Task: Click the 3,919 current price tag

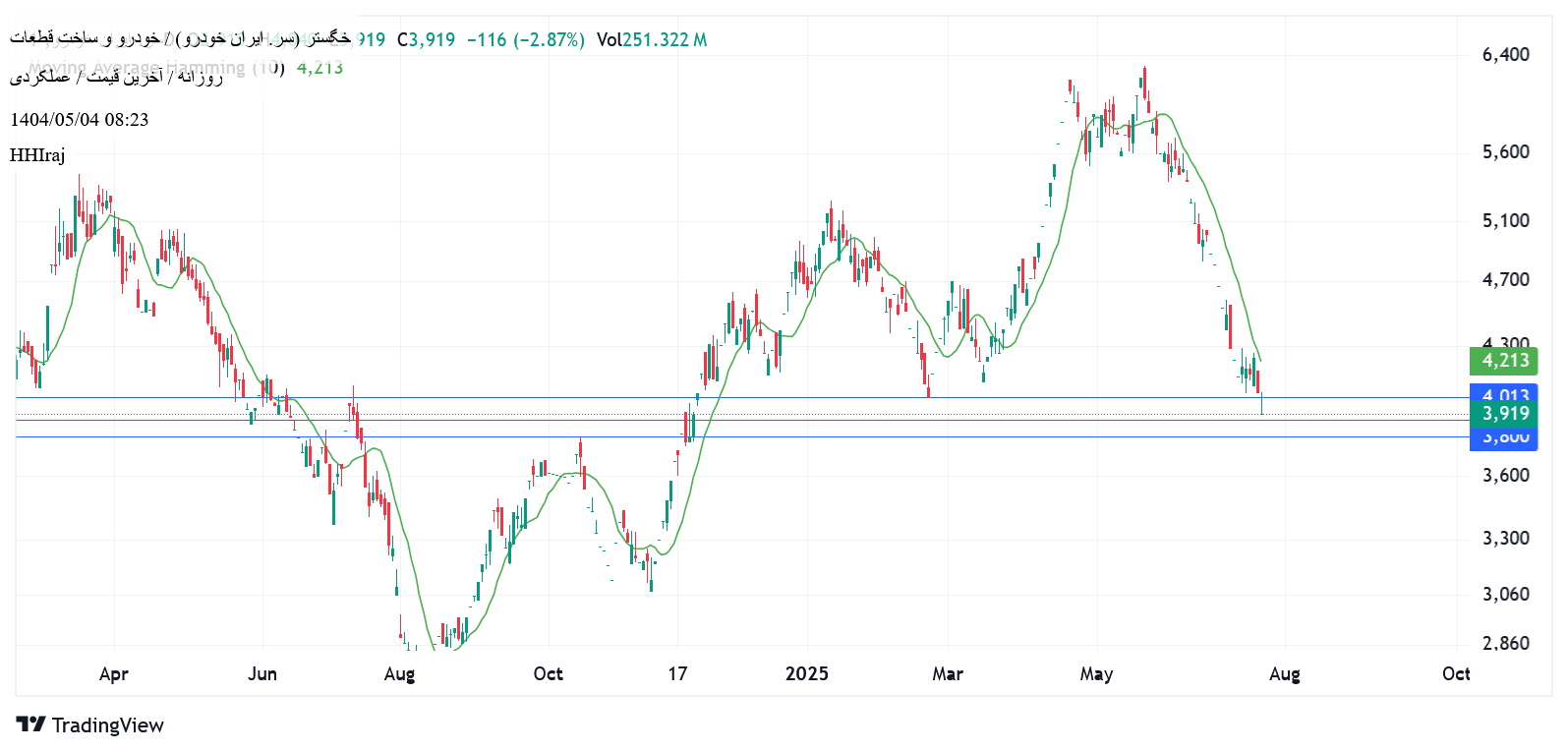Action: pyautogui.click(x=1503, y=414)
